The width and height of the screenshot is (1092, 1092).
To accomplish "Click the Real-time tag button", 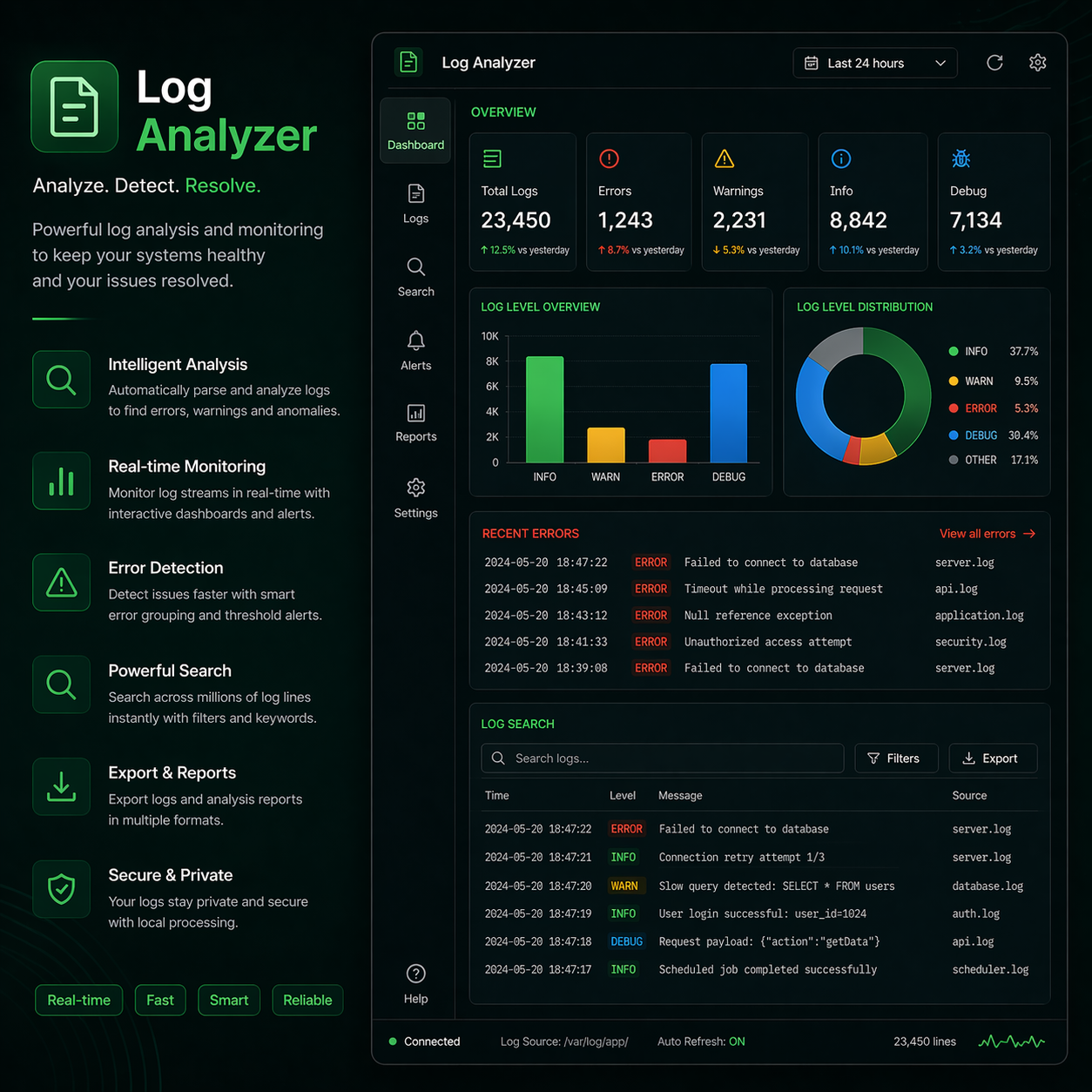I will pyautogui.click(x=78, y=1000).
